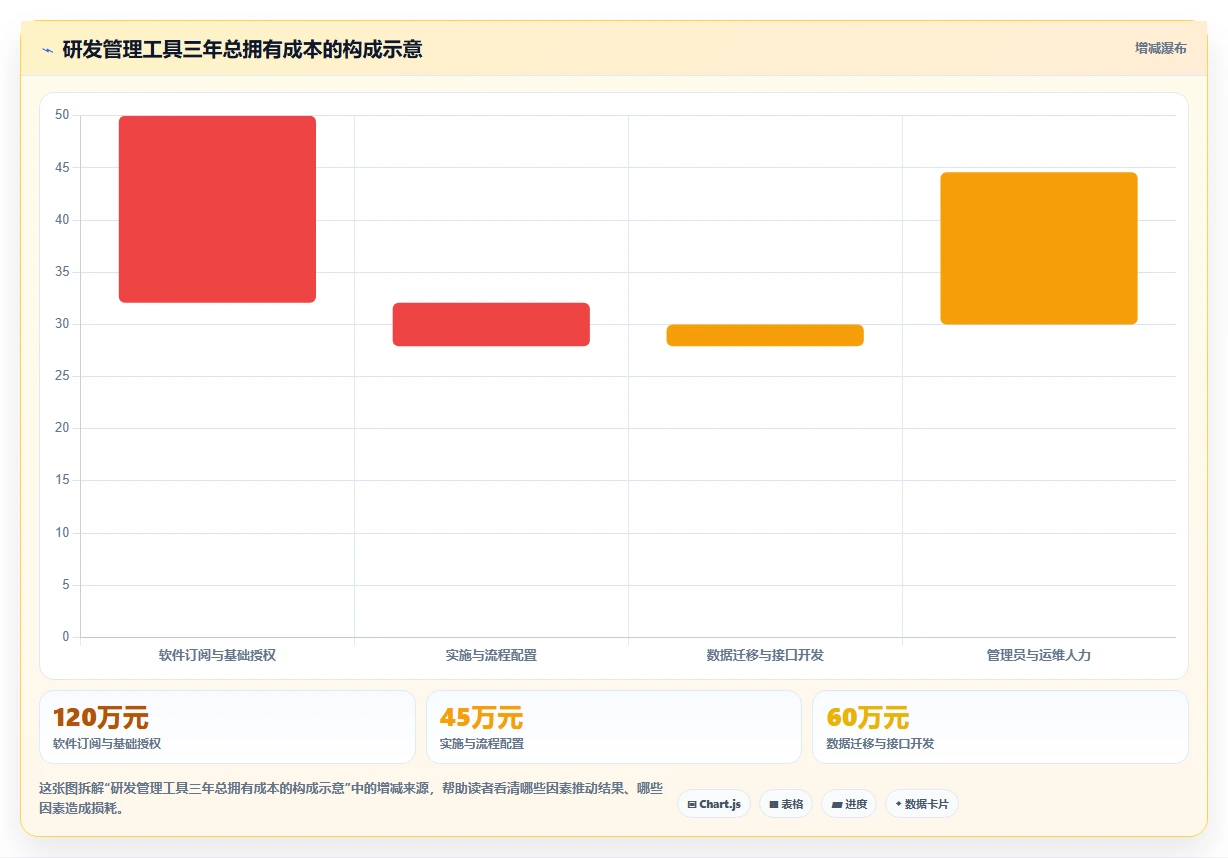Click y-axis value 25

(62, 376)
